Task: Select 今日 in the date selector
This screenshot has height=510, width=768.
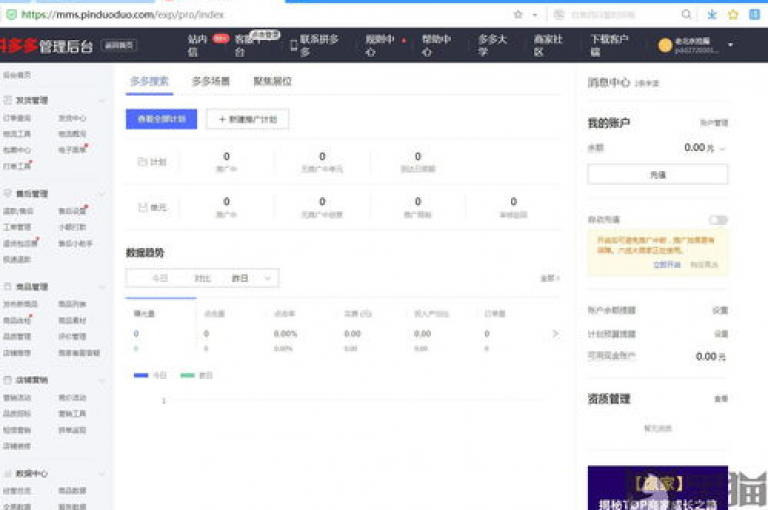Action: pyautogui.click(x=160, y=278)
